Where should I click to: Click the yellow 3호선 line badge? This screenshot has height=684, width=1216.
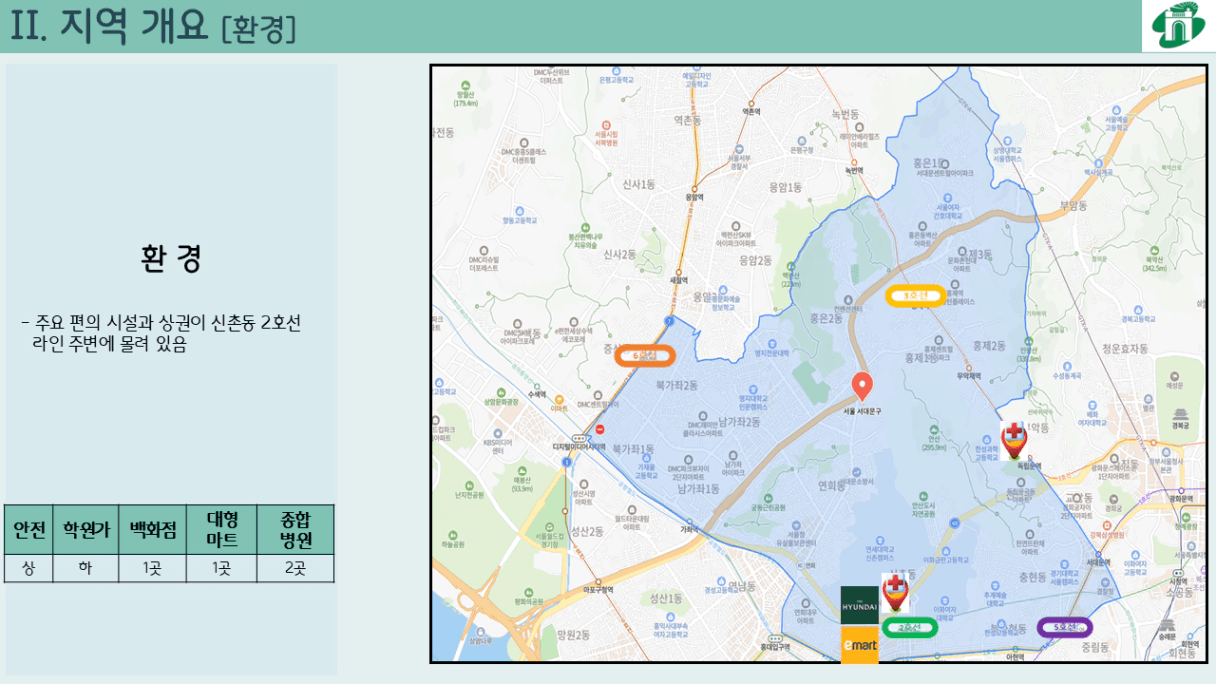(x=916, y=295)
